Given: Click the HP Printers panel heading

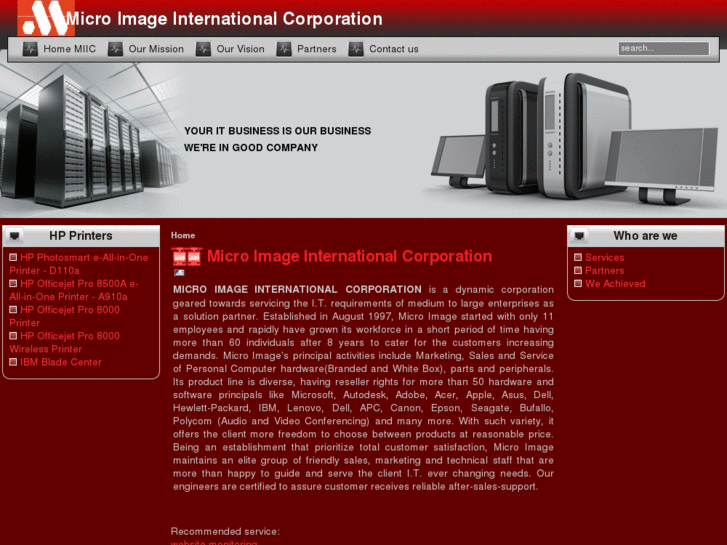Looking at the screenshot, I should 81,236.
